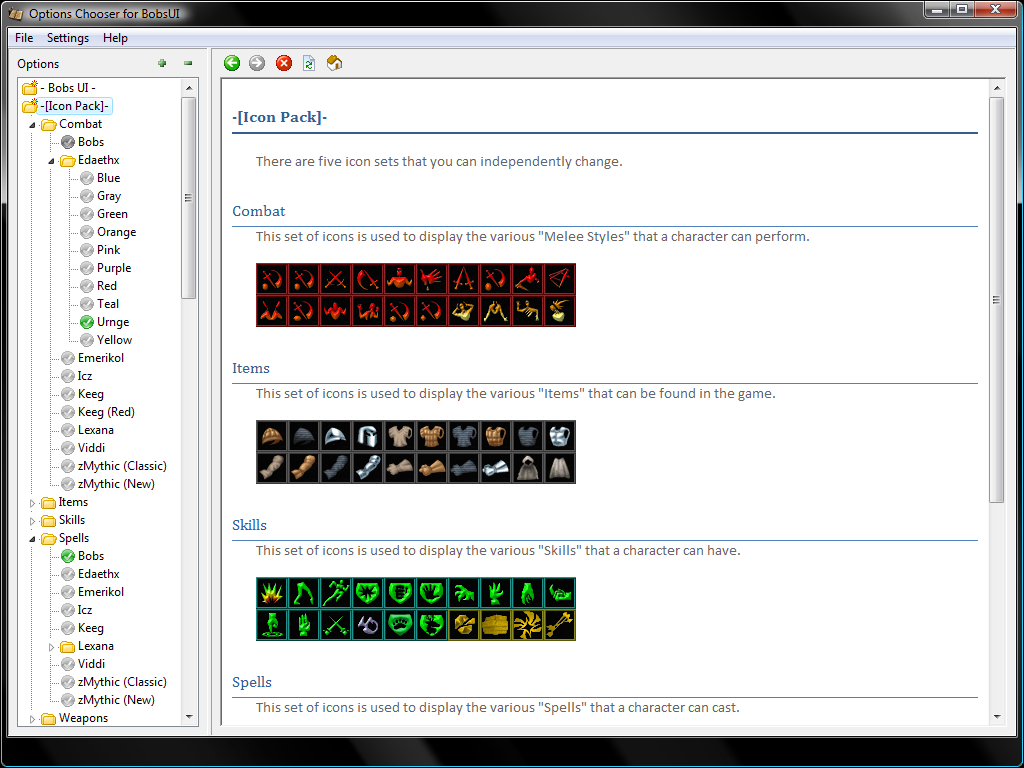The height and width of the screenshot is (768, 1024).
Task: Expand the Weapons tree node
Action: [32, 719]
